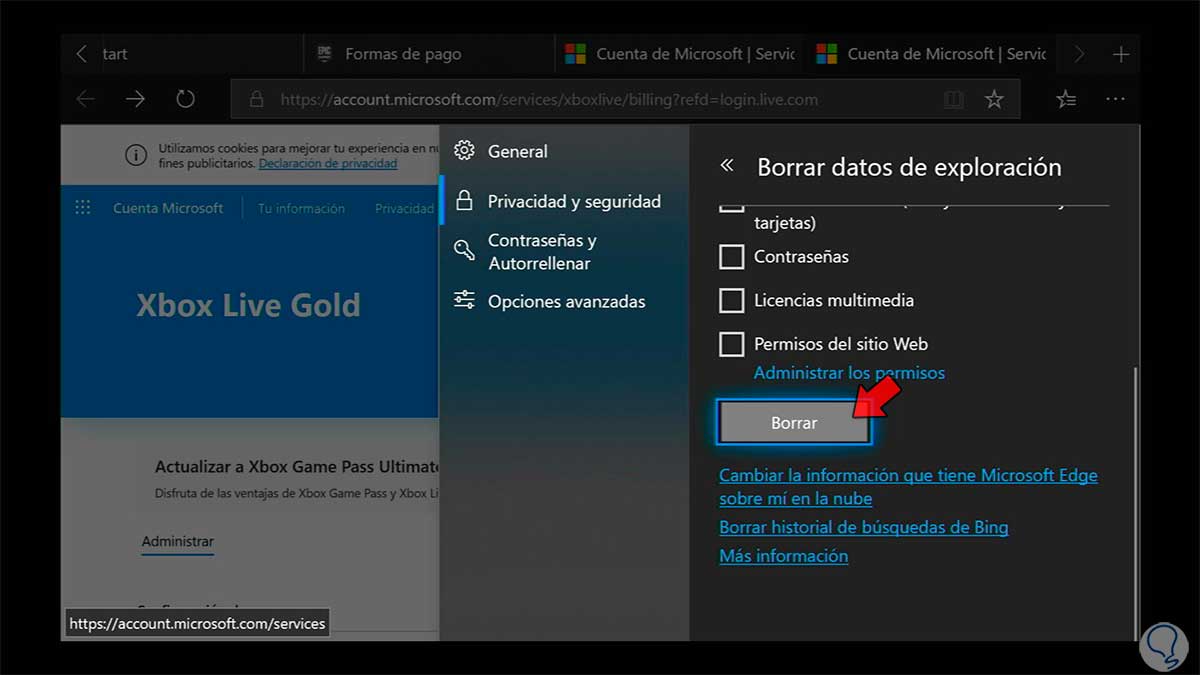
Task: Open Tu información in the page navigation
Action: point(301,208)
